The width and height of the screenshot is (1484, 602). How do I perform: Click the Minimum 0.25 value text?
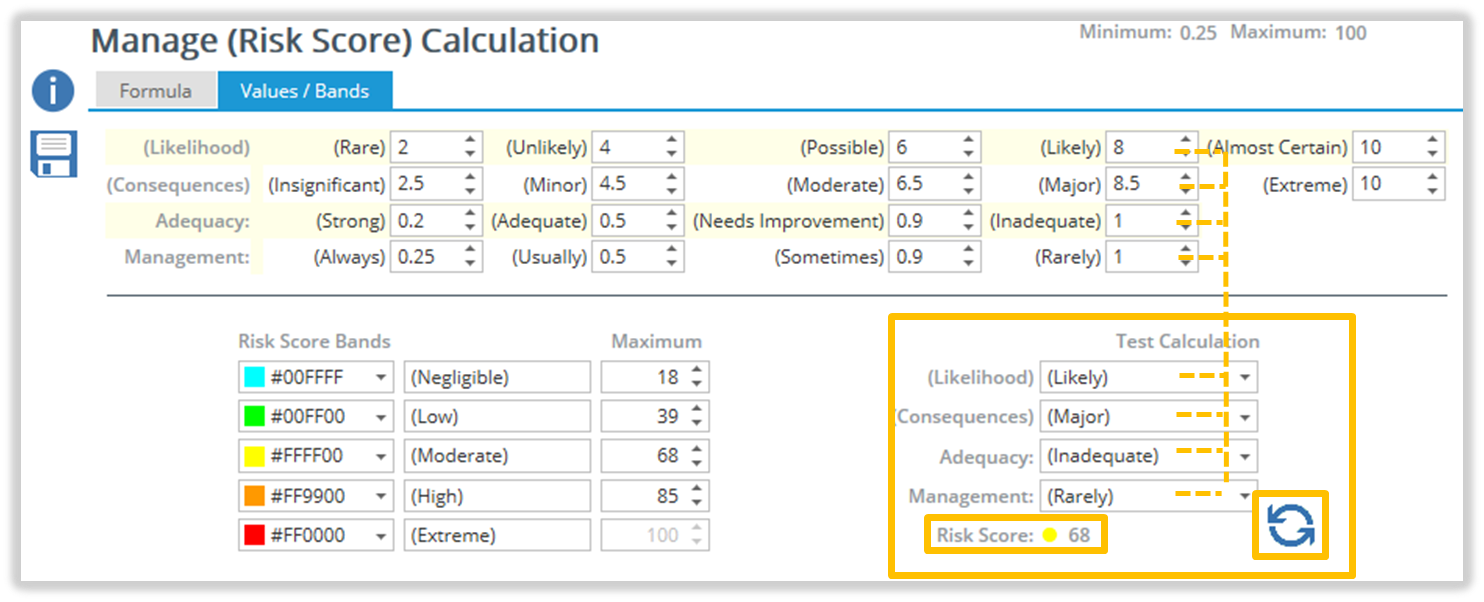pos(1198,33)
